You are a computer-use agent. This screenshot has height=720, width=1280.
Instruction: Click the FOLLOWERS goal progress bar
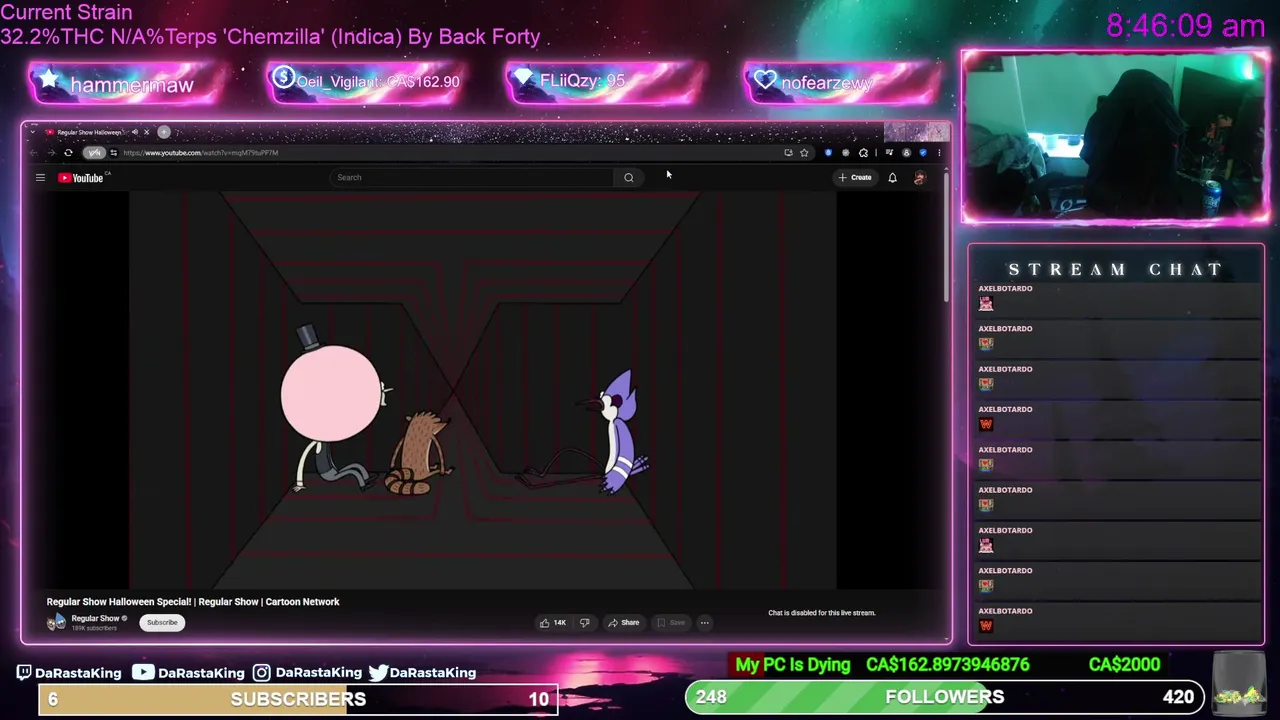[x=944, y=697]
